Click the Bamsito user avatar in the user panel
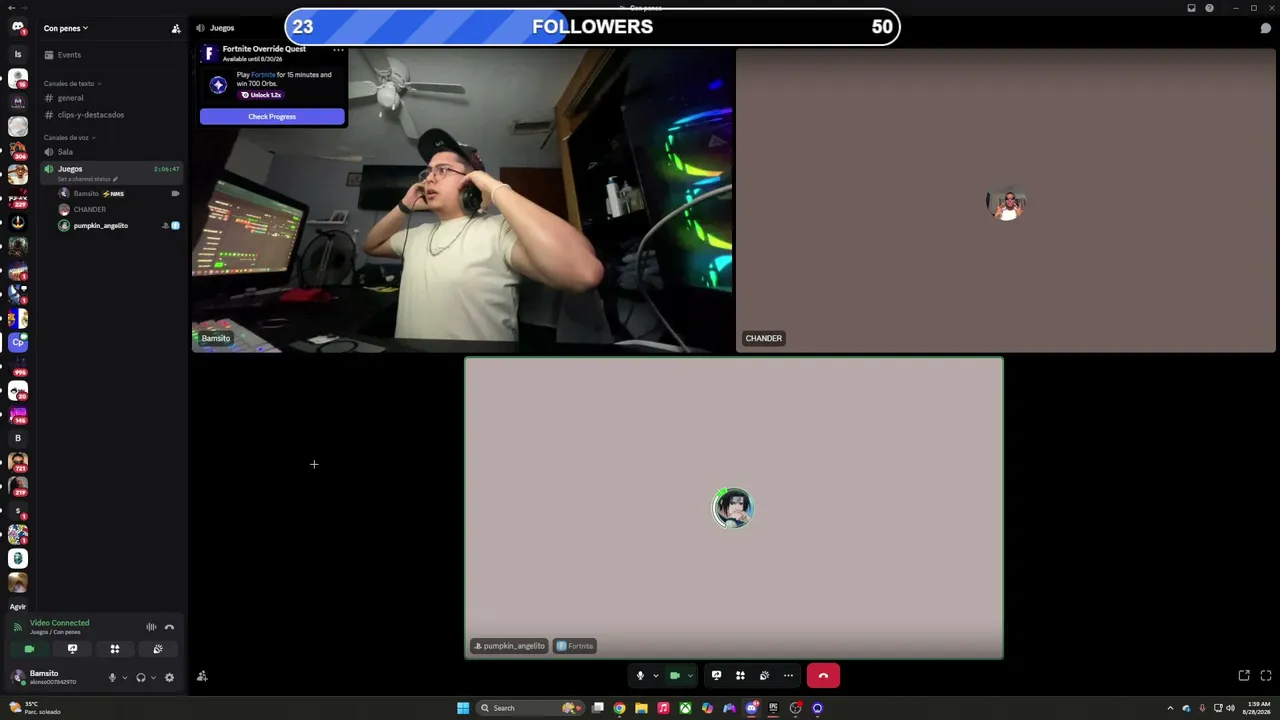Screen dimensions: 1280x720 (x=18, y=677)
